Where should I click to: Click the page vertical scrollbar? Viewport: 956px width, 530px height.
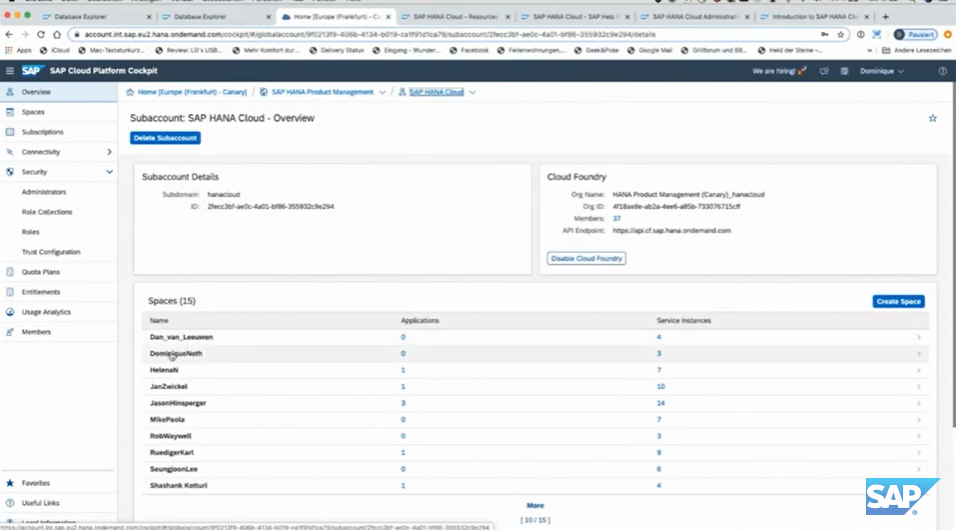[952, 256]
